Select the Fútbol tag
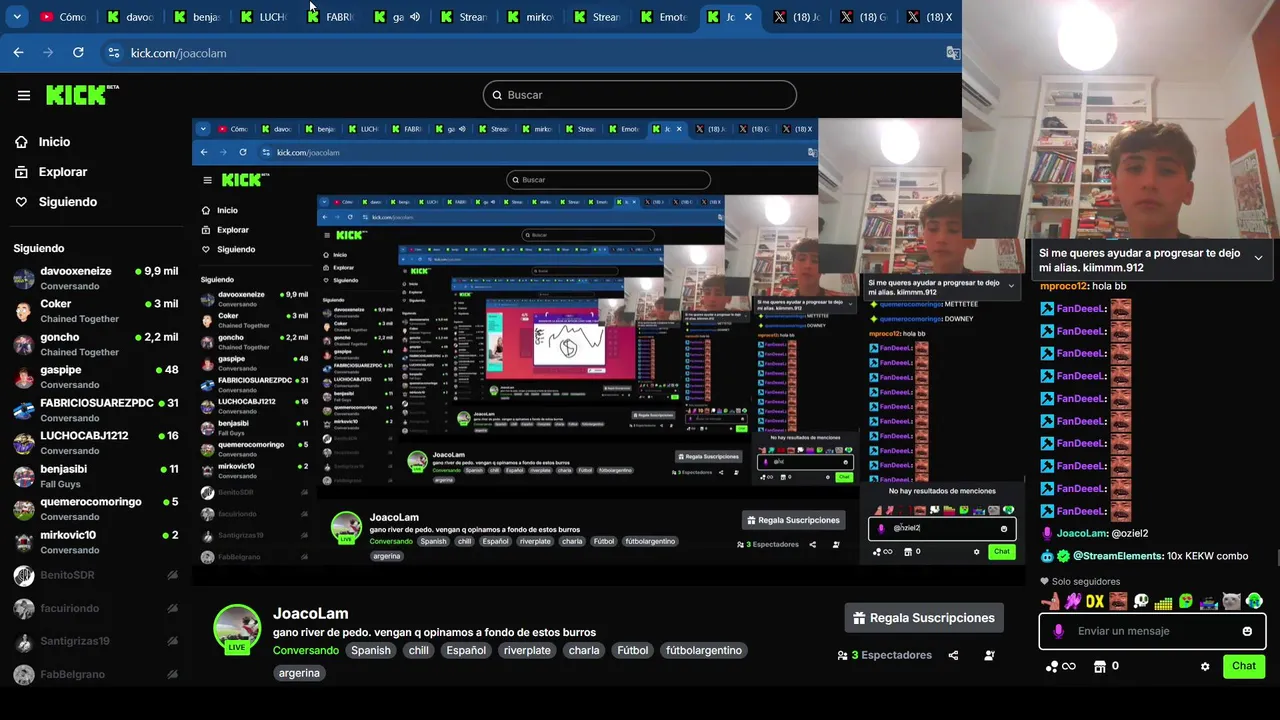This screenshot has height=720, width=1280. [x=633, y=650]
